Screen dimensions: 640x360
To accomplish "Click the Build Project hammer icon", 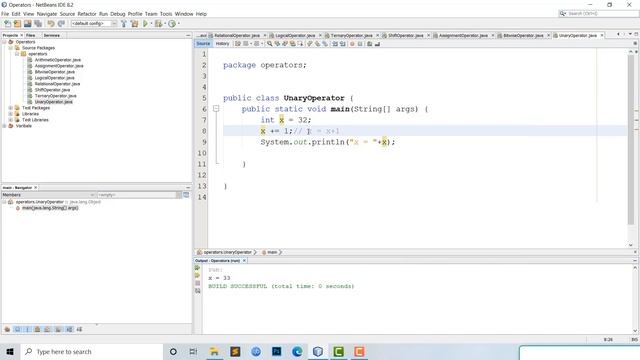I will [124, 24].
